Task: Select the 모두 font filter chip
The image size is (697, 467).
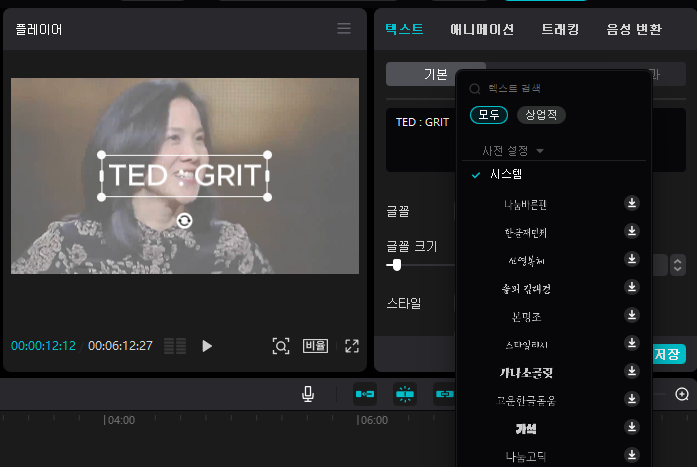Action: click(x=489, y=115)
